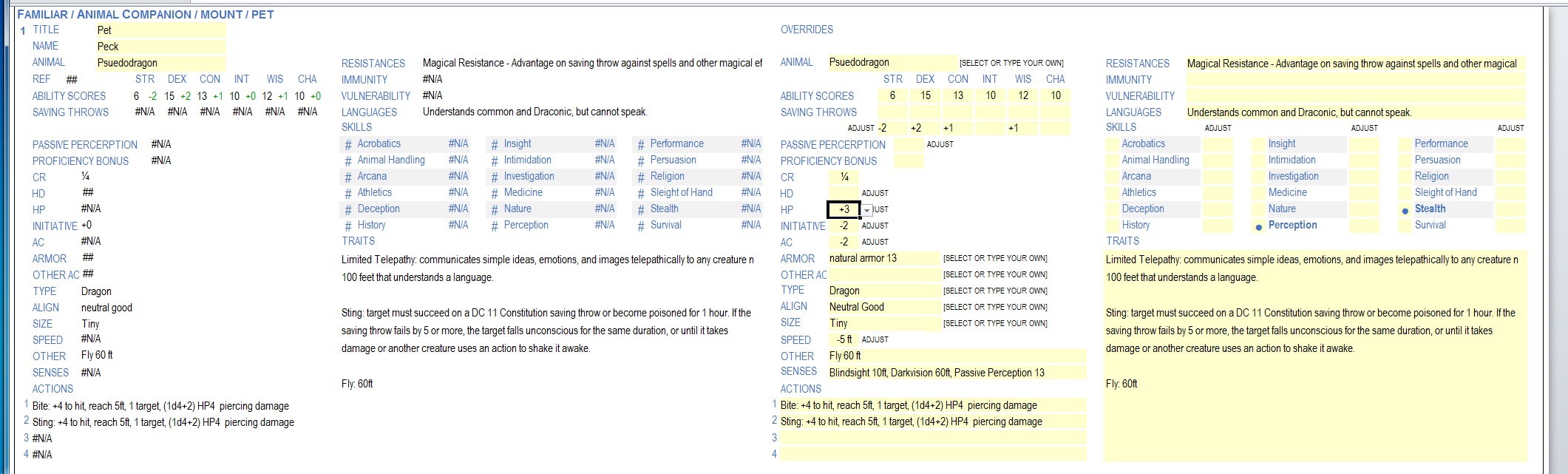
Task: Click the # marker beside Arcana skill
Action: (347, 177)
